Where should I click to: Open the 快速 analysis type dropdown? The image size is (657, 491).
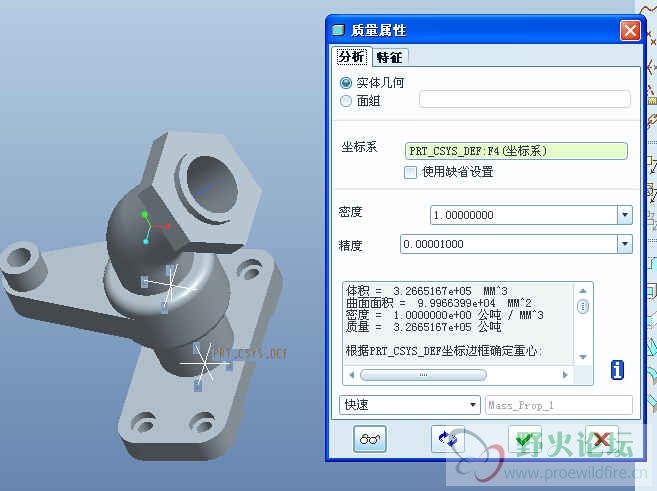[409, 405]
